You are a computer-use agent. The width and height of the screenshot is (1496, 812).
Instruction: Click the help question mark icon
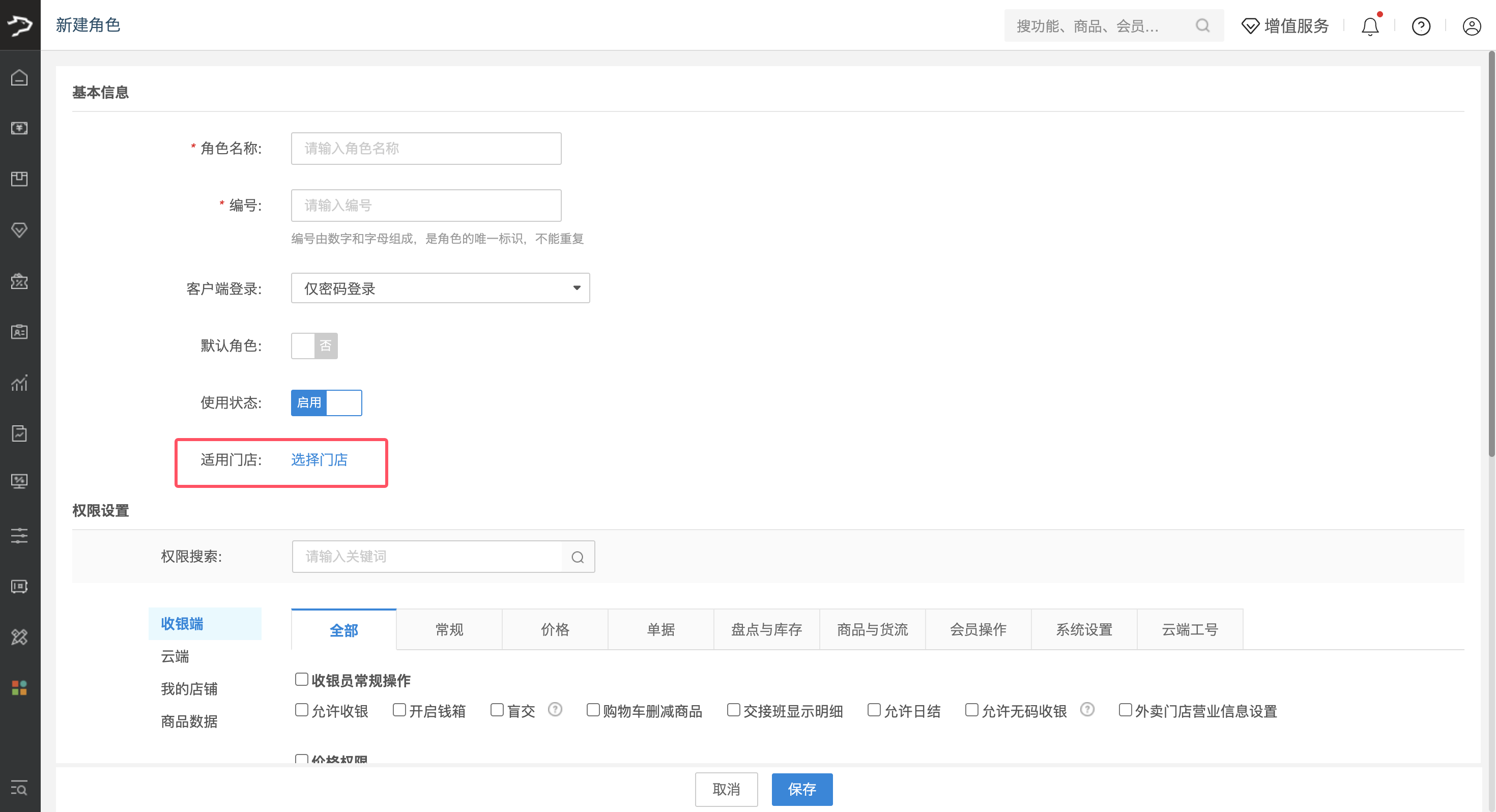[1421, 26]
